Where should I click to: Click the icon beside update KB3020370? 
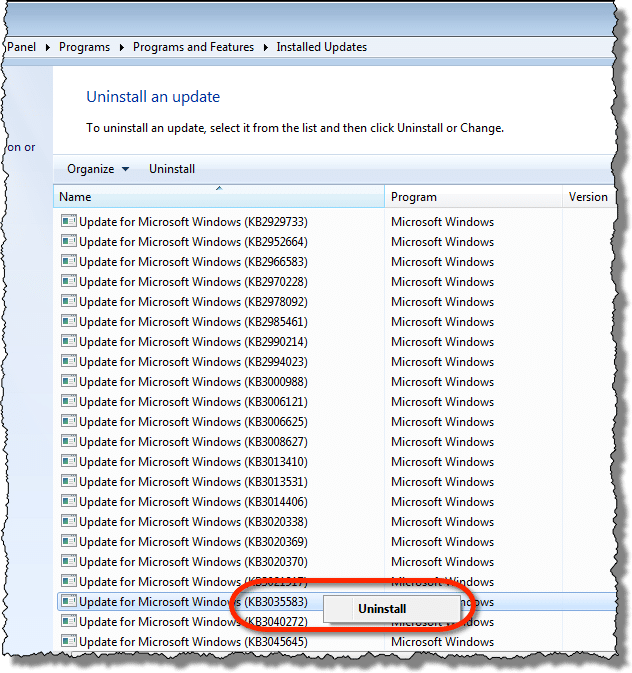click(x=69, y=561)
